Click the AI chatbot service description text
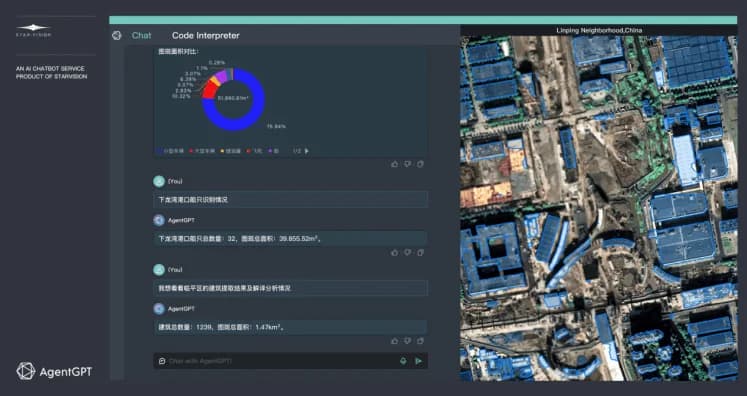Viewport: 747px width, 396px height. [51, 72]
